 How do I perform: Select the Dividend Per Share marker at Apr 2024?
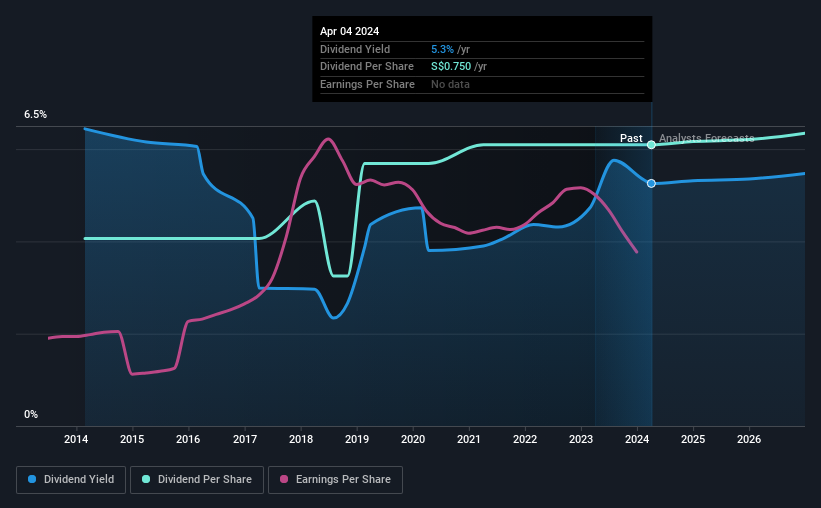pyautogui.click(x=651, y=145)
